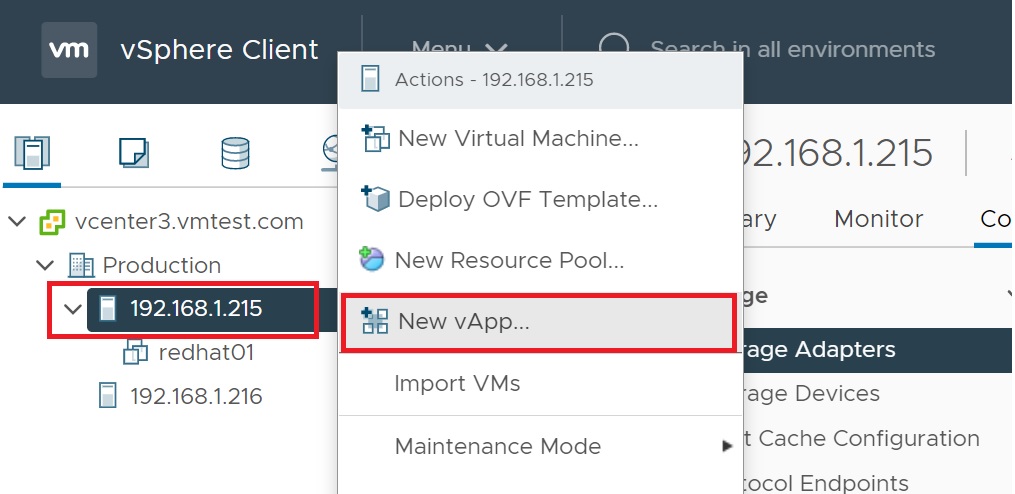Click the redhat01 virtual machine icon
Image resolution: width=1015 pixels, height=494 pixels.
[135, 352]
